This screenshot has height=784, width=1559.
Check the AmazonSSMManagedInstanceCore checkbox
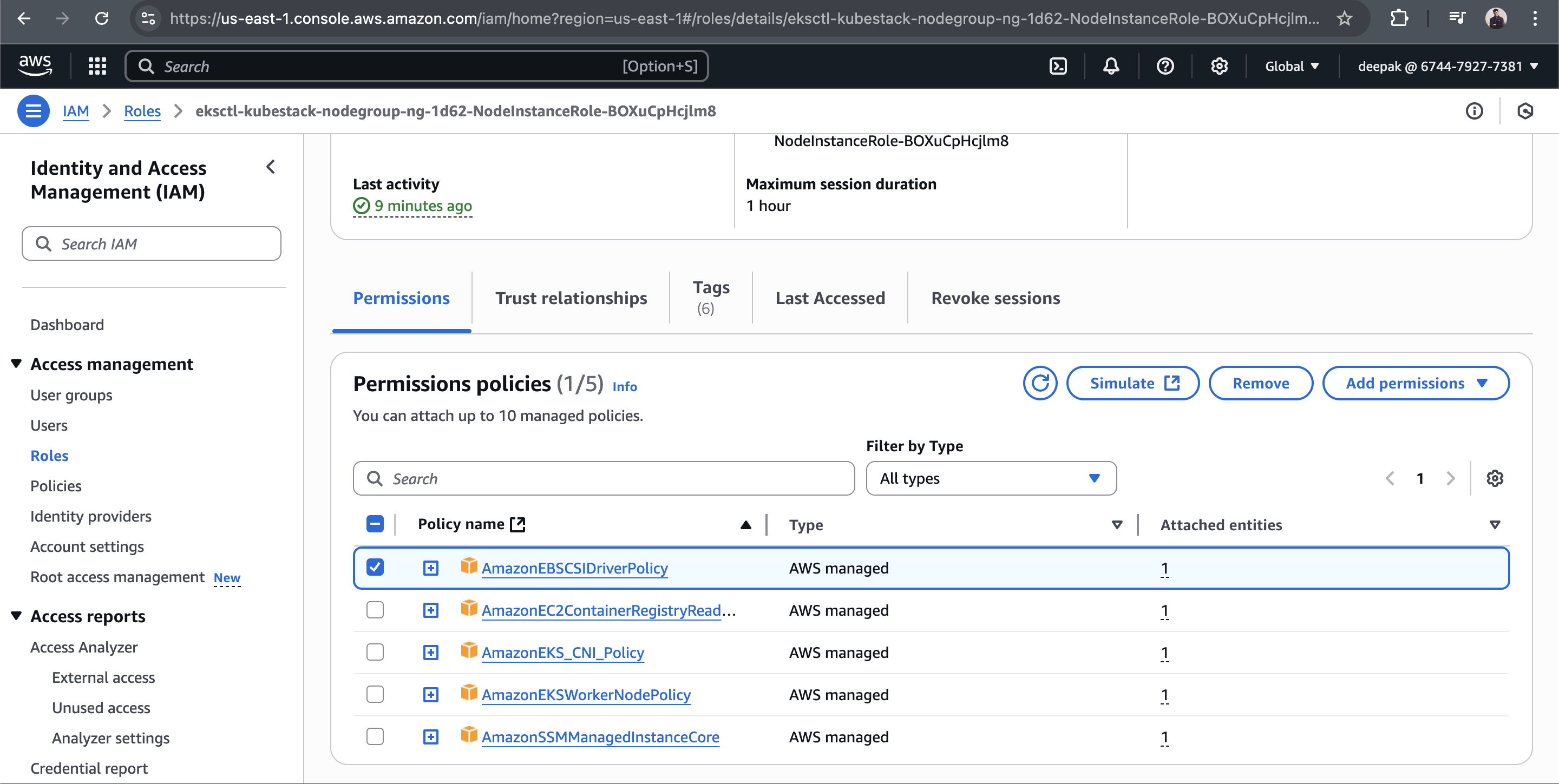[x=375, y=737]
